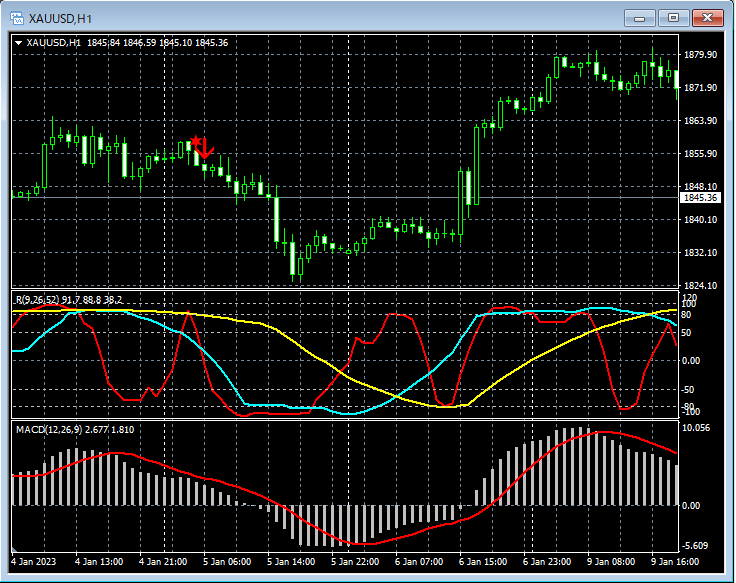Click the 9 Jan 16:00 time label
Screen dimensions: 736x583
pyautogui.click(x=675, y=562)
